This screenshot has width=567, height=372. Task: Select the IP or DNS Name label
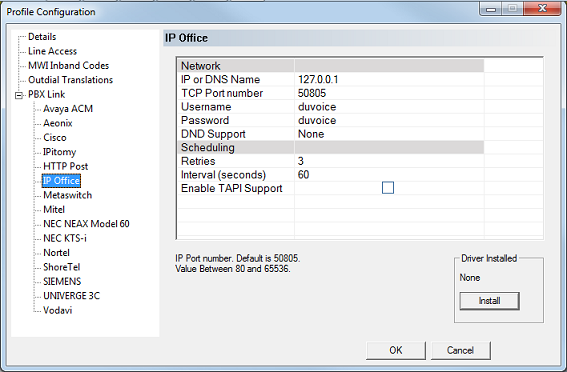click(x=221, y=80)
